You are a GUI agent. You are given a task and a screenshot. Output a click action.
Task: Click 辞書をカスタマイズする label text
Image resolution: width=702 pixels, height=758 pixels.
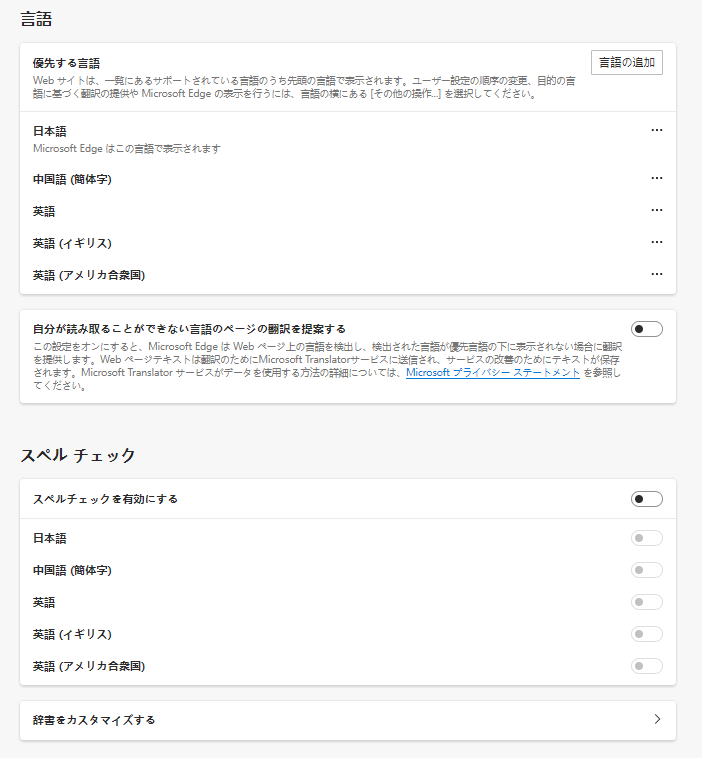[x=94, y=720]
